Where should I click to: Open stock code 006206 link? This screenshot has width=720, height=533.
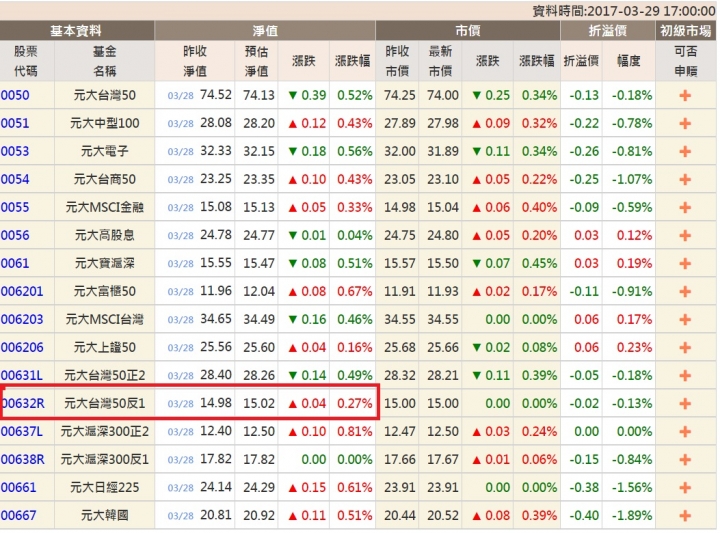[22, 348]
